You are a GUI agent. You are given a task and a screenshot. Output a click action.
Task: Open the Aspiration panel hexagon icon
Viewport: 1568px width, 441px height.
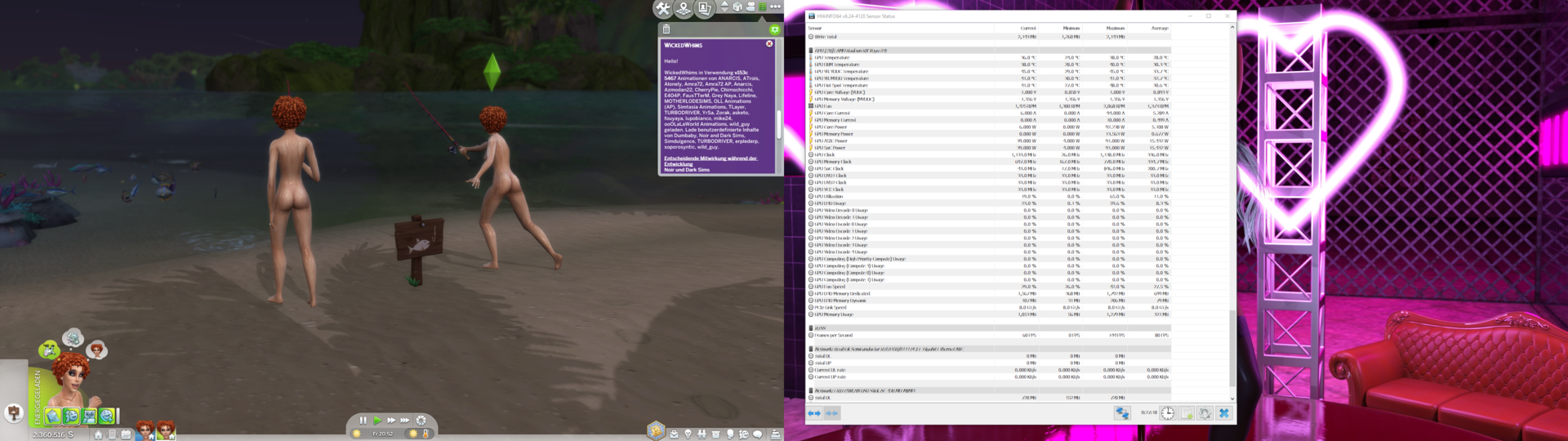pos(656,431)
